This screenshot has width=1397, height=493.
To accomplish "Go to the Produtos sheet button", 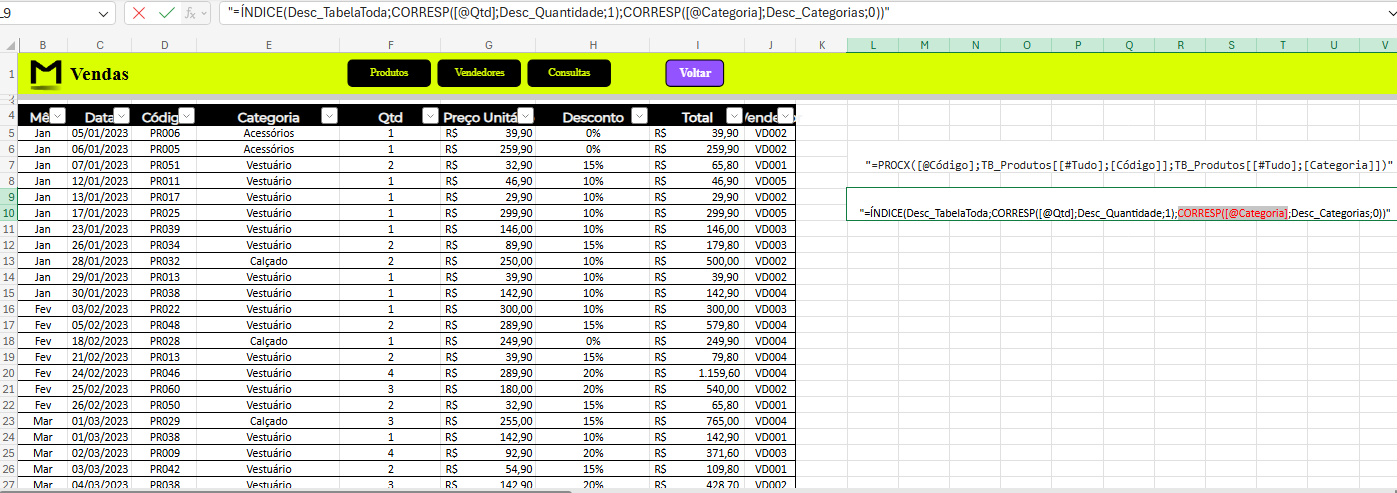I will click(389, 73).
